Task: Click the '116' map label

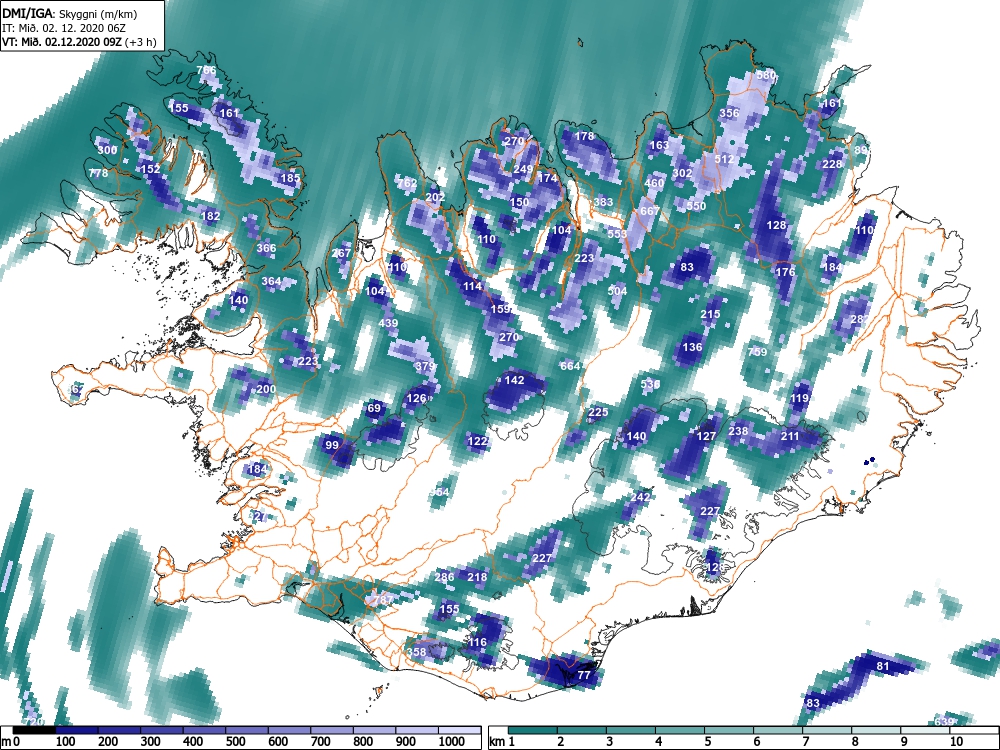Action: [x=477, y=642]
